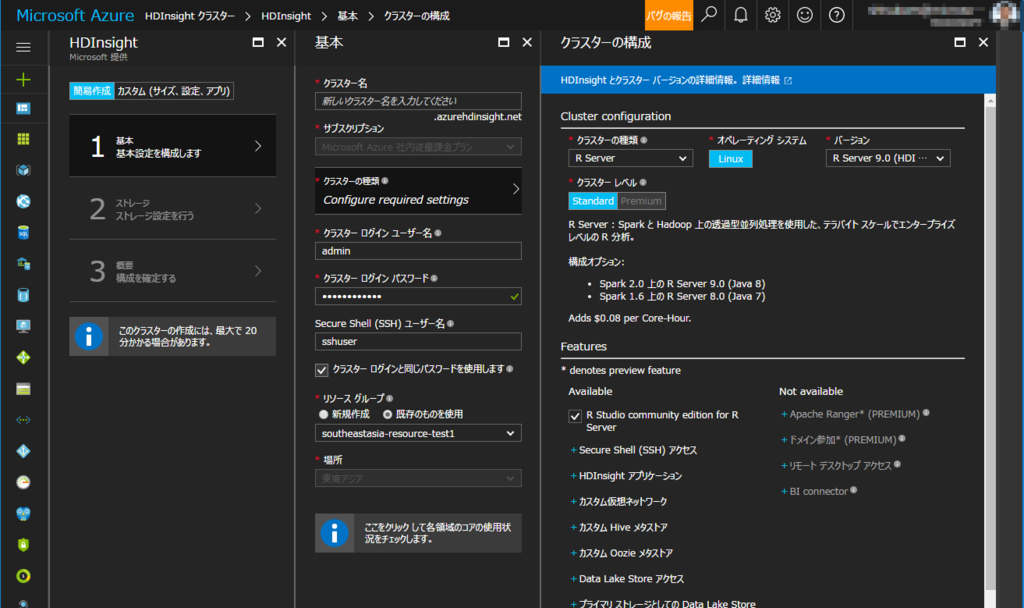The height and width of the screenshot is (608, 1024).
Task: Click the クラスターの構成 panel vertical scrollbar
Action: 990,349
